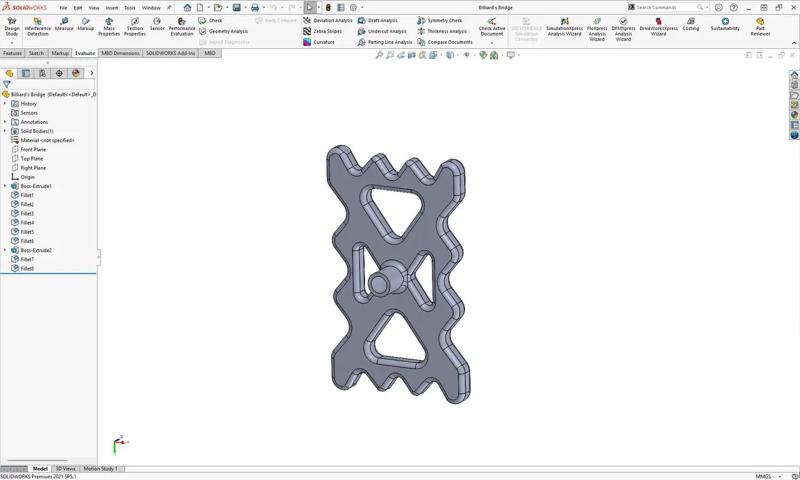Click the Print icon

[x=255, y=8]
